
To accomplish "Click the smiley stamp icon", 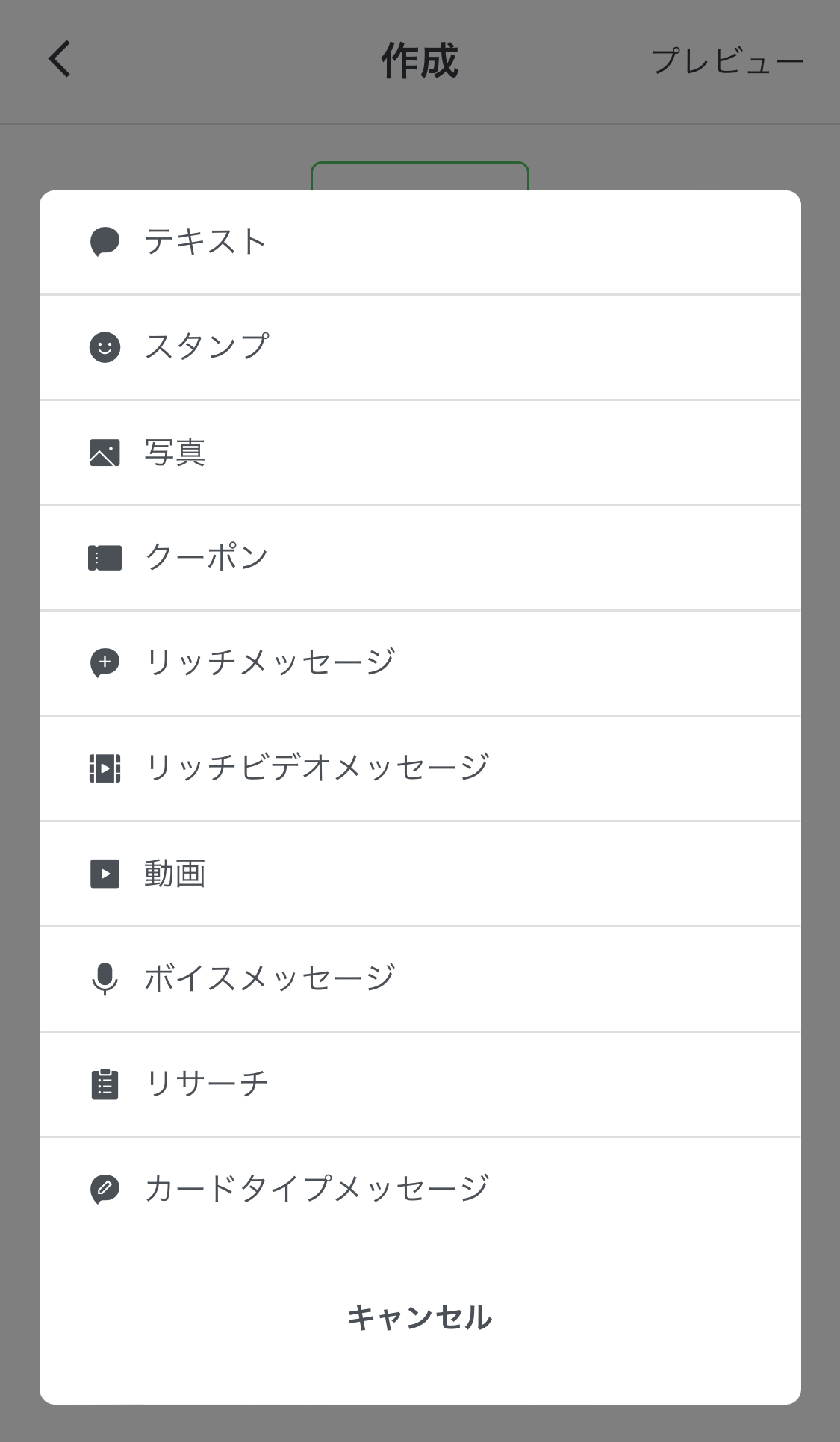I will 105,347.
